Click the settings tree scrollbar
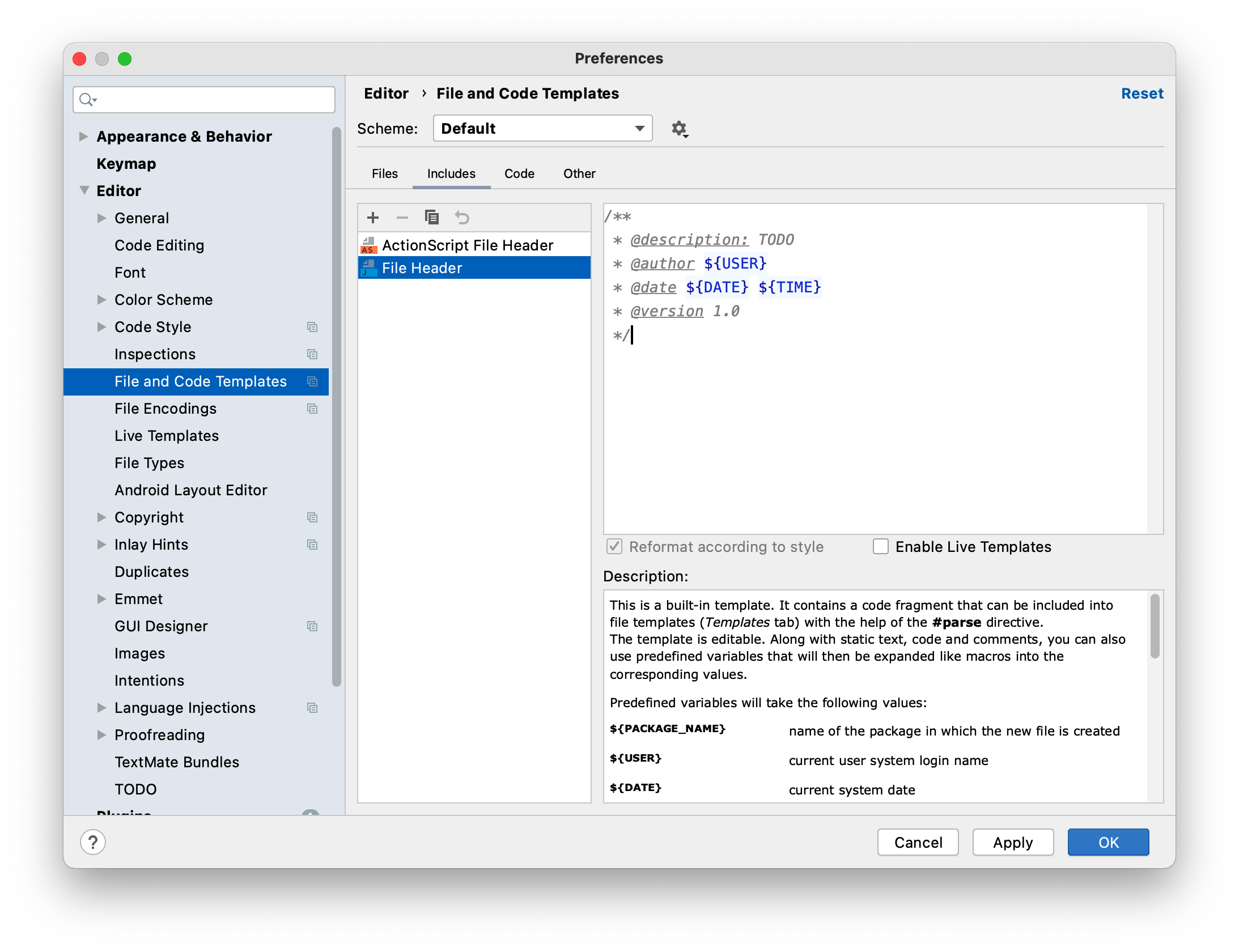This screenshot has height=952, width=1239. [337, 407]
